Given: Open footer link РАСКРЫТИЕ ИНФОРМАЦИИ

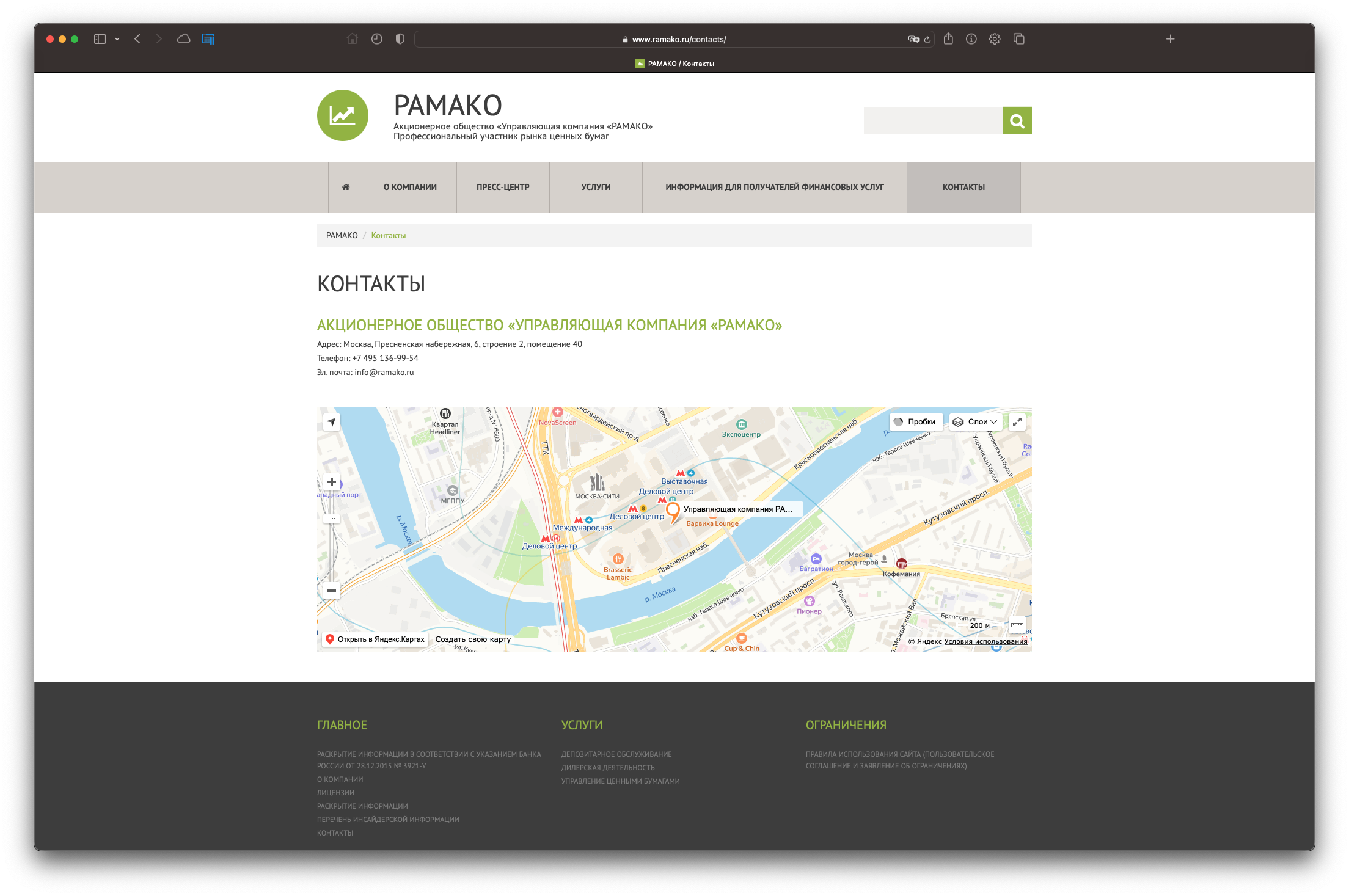Looking at the screenshot, I should [362, 806].
